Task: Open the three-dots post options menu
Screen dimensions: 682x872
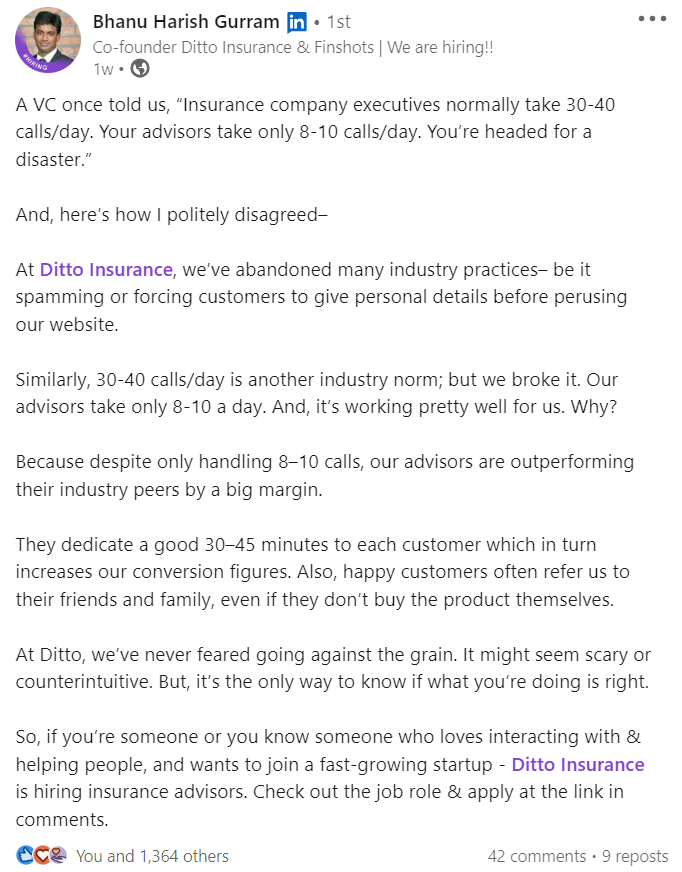Action: click(x=651, y=20)
